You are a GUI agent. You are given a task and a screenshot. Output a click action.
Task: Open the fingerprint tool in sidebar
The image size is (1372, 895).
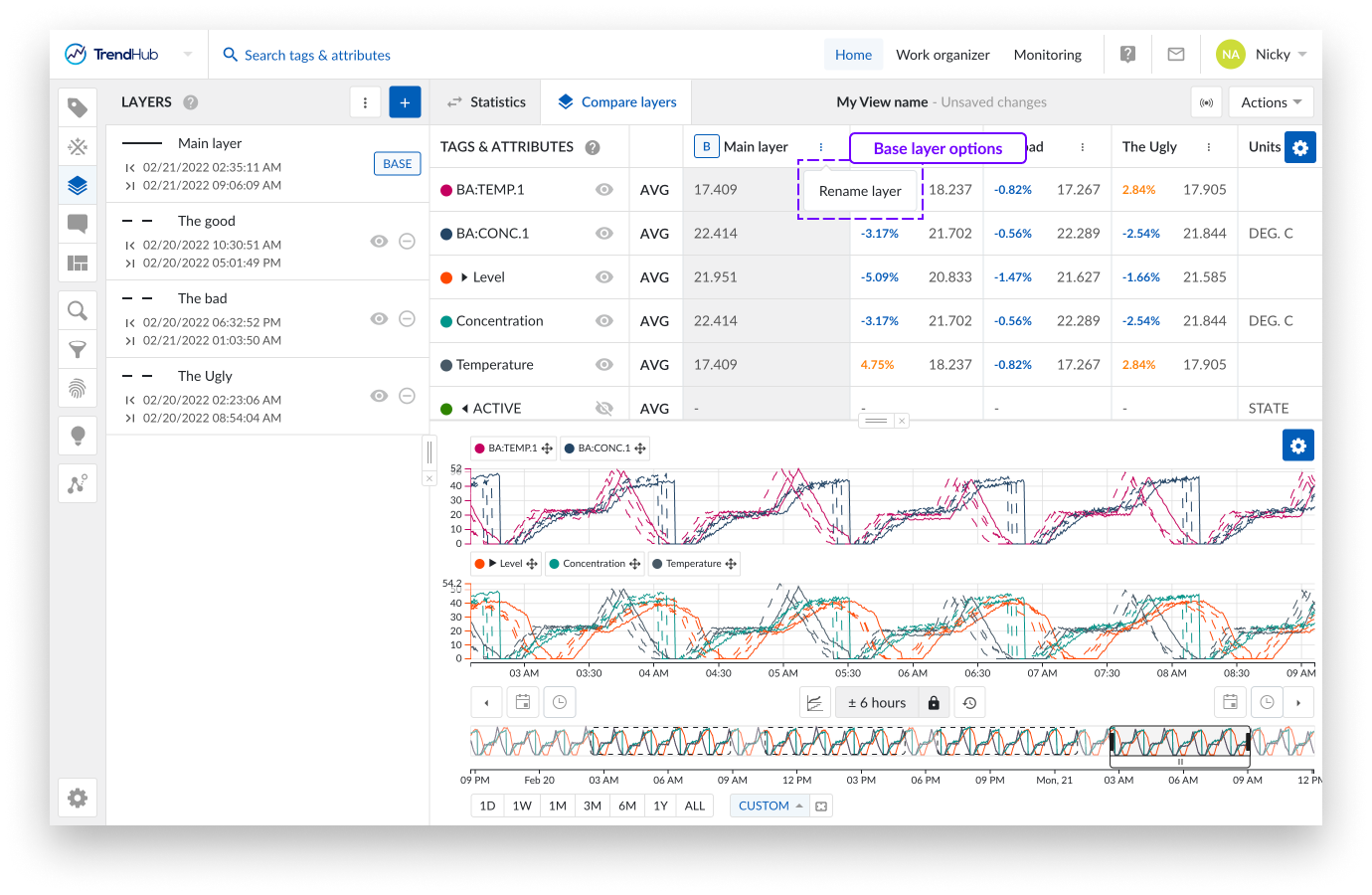(x=78, y=388)
